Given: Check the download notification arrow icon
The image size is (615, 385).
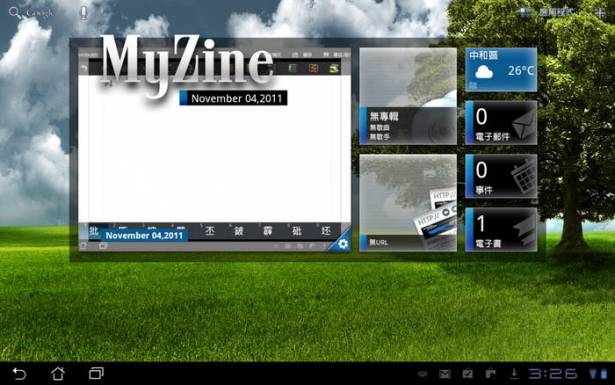Looking at the screenshot, I should (x=514, y=374).
